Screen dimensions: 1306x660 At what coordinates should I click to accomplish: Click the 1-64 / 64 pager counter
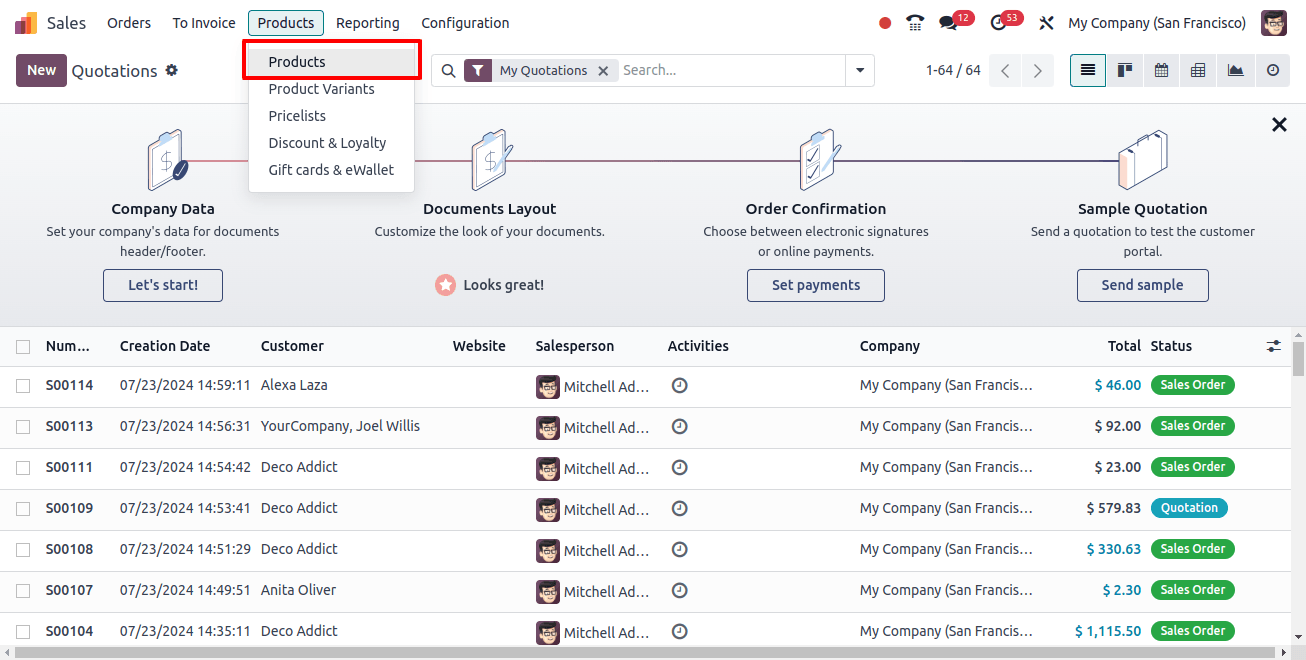(x=953, y=71)
